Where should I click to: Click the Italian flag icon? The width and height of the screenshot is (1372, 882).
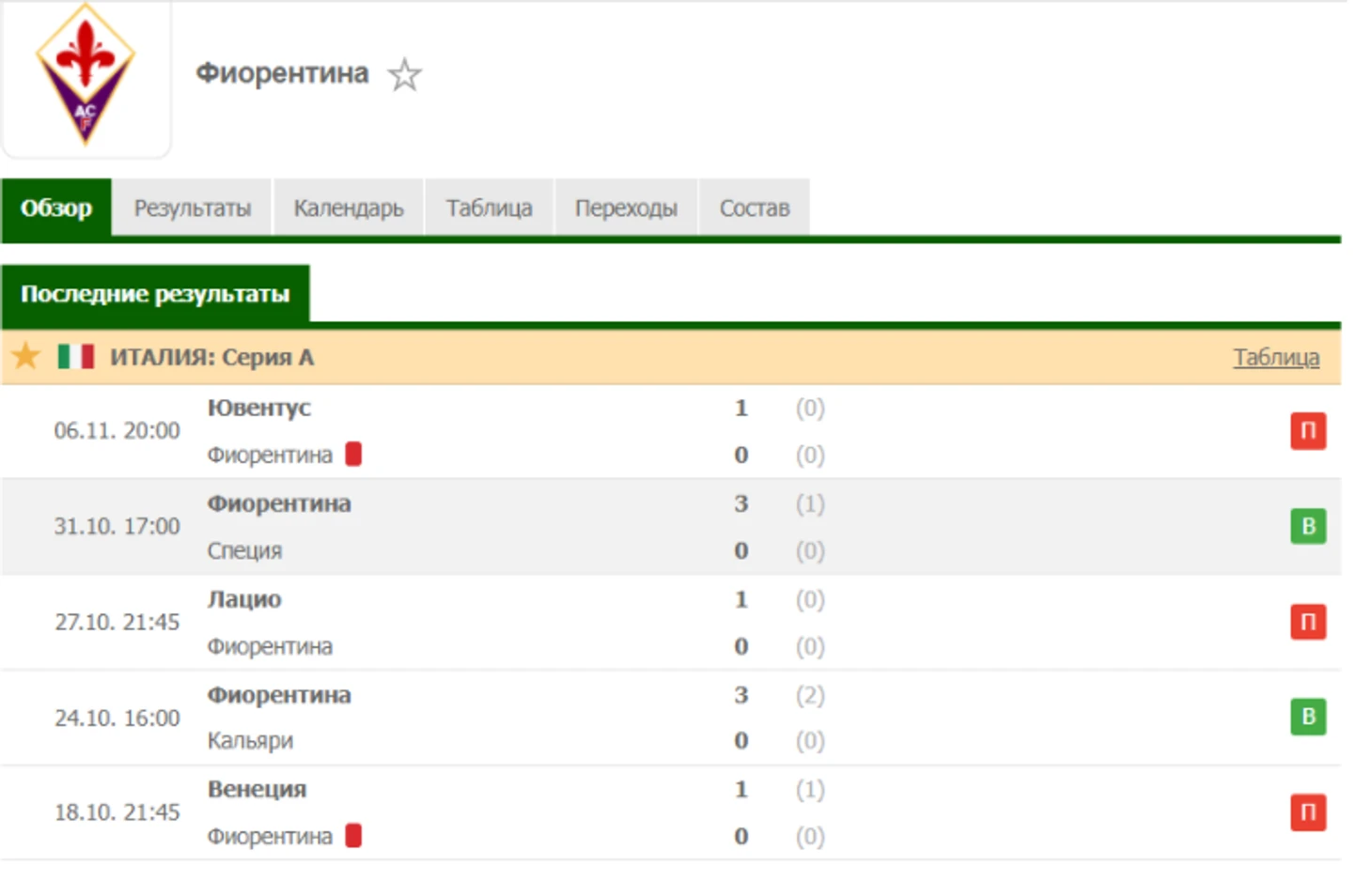click(x=75, y=356)
